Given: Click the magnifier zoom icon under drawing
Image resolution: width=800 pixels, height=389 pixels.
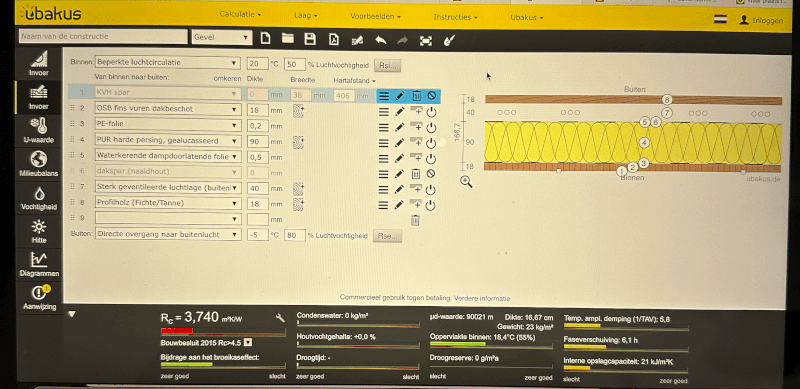Looking at the screenshot, I should coord(466,182).
